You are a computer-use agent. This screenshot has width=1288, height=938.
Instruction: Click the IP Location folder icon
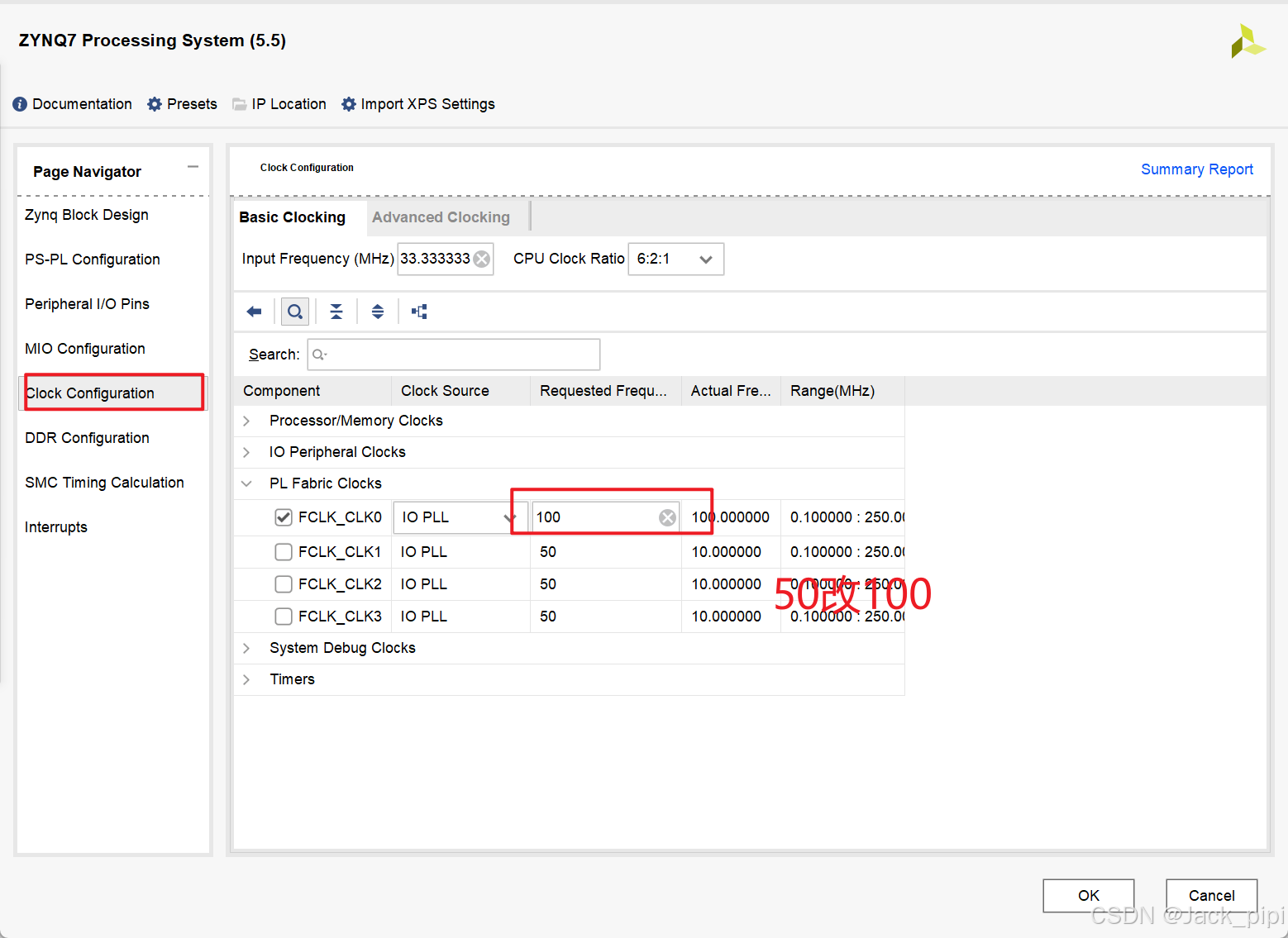click(240, 104)
